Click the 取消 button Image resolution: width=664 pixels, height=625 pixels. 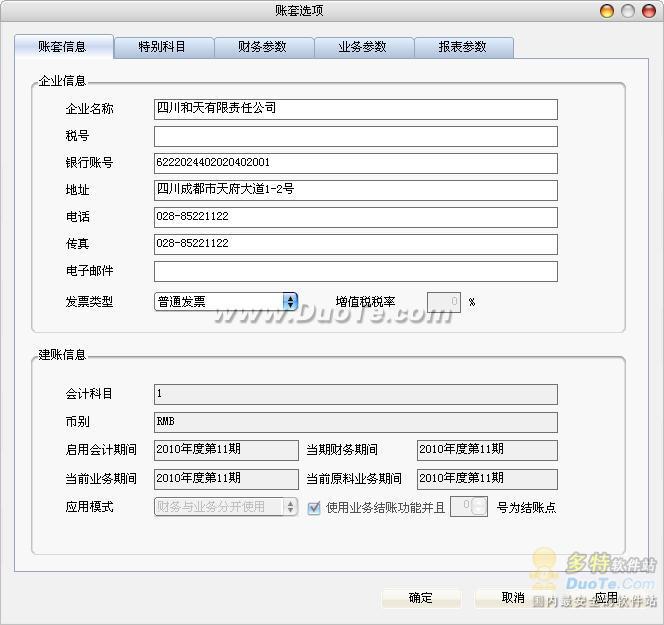[x=514, y=598]
